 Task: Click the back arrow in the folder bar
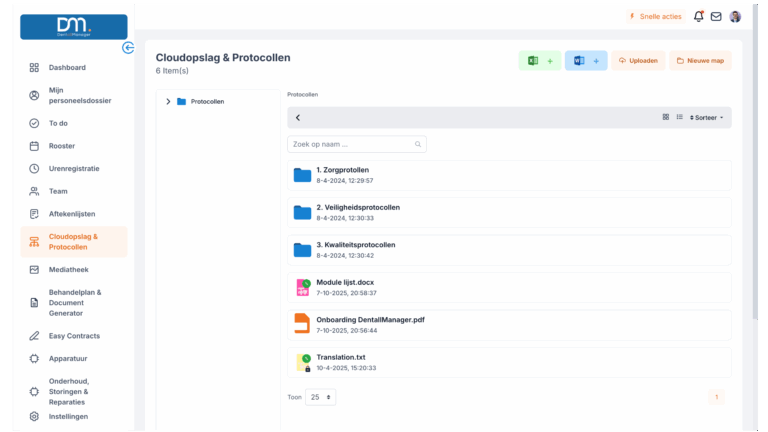click(x=298, y=118)
